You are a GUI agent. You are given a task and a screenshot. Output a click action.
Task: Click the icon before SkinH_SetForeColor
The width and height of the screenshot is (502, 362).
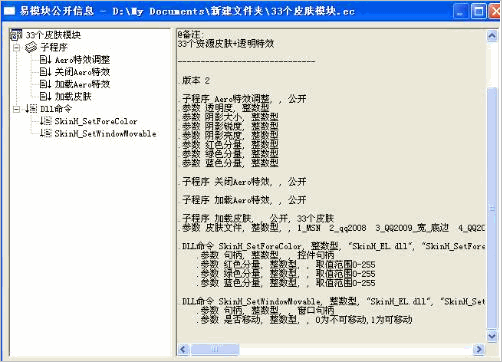click(x=46, y=121)
